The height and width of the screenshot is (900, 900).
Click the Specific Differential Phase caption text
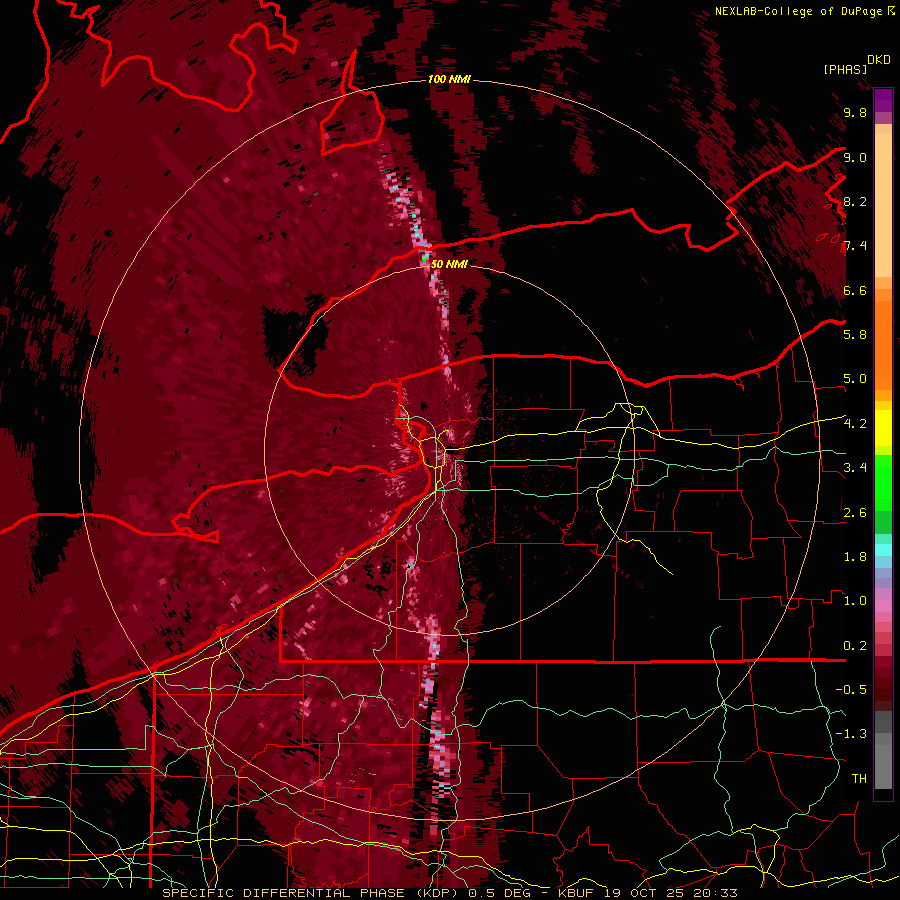(x=449, y=893)
